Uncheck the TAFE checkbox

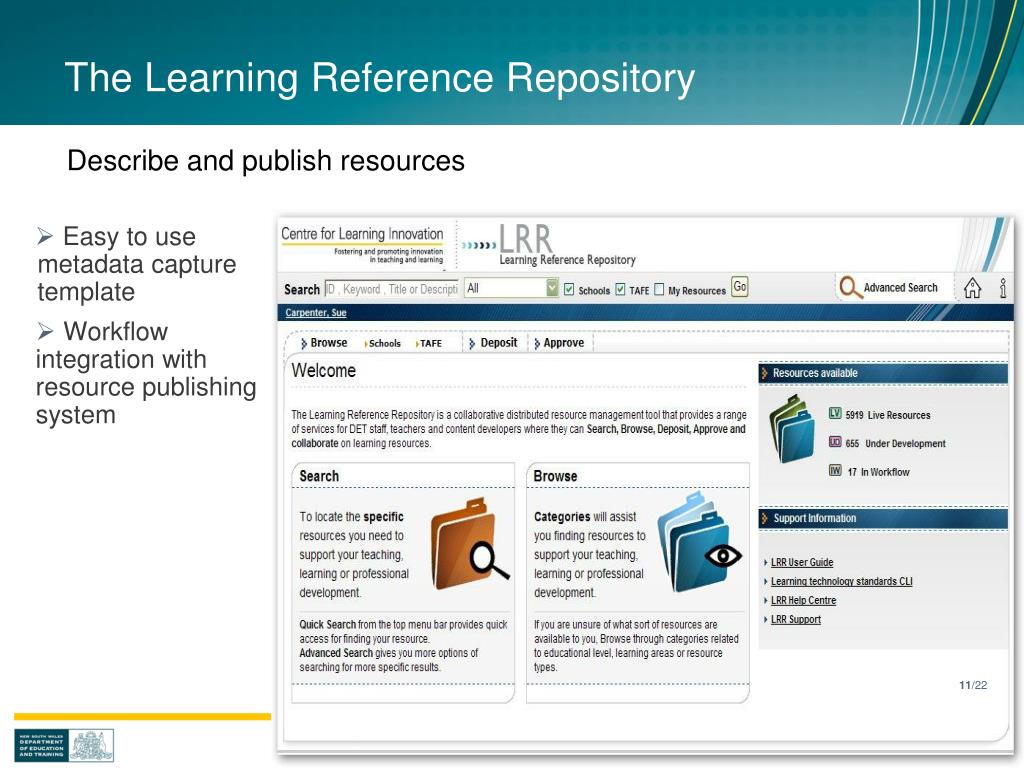620,289
